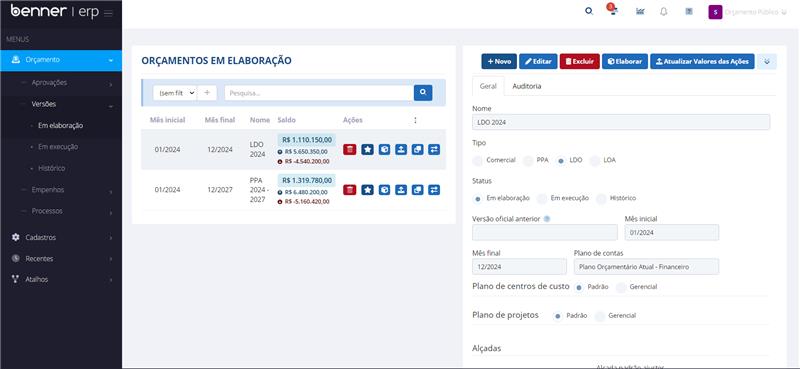Click saldo value R$ 1.110.150,00
Screen dimensions: 800x369
[307, 140]
